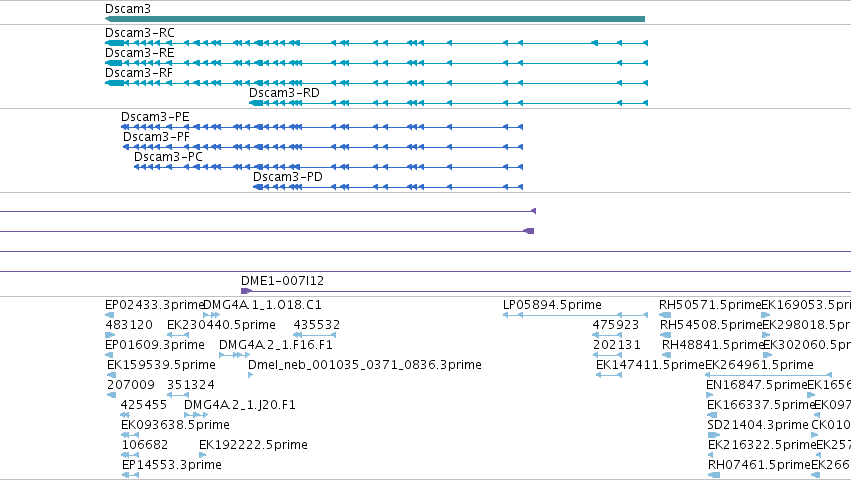Click the Dscam3 gene label

pos(128,9)
